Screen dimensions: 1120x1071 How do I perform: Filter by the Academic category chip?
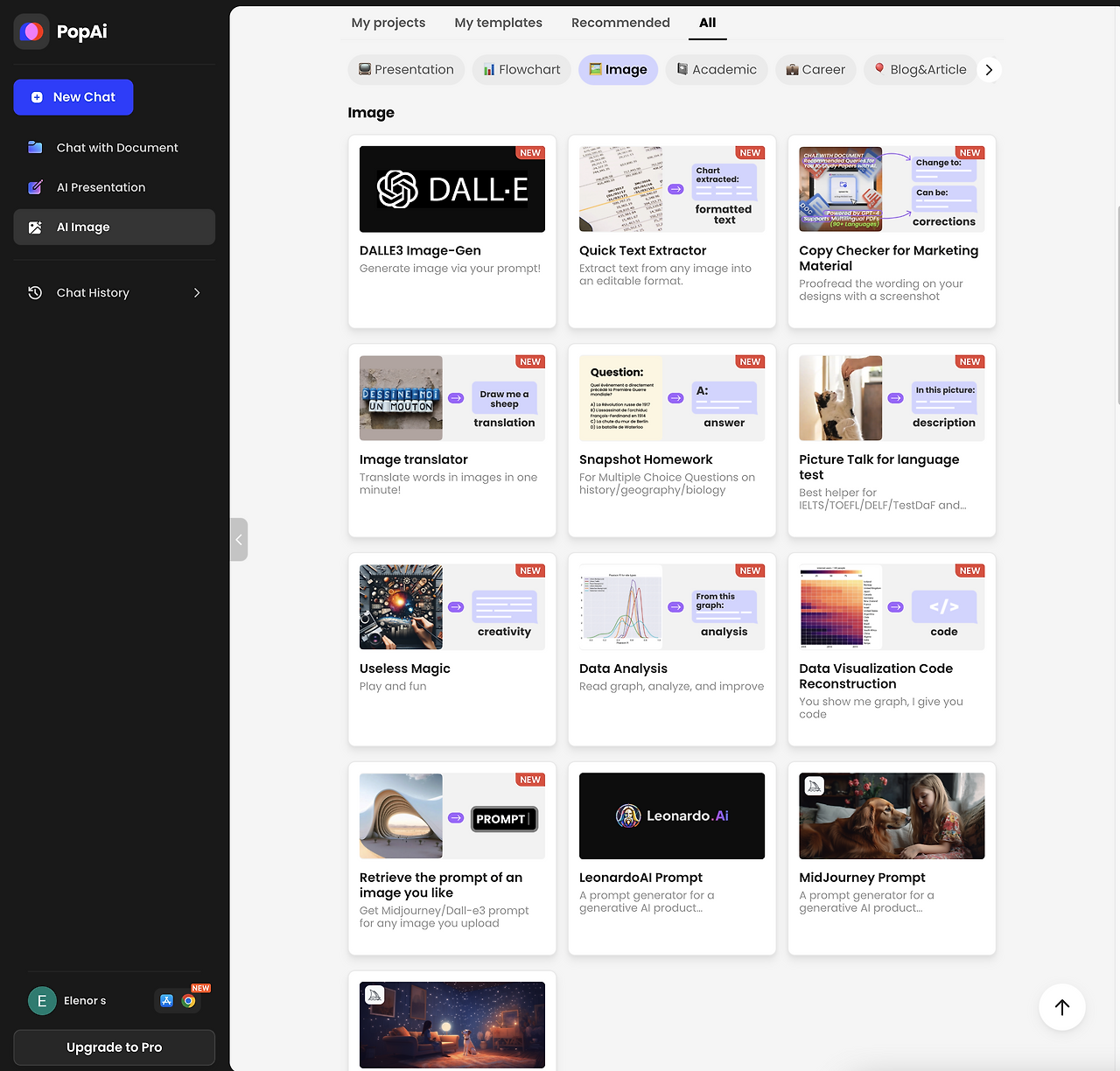[717, 70]
